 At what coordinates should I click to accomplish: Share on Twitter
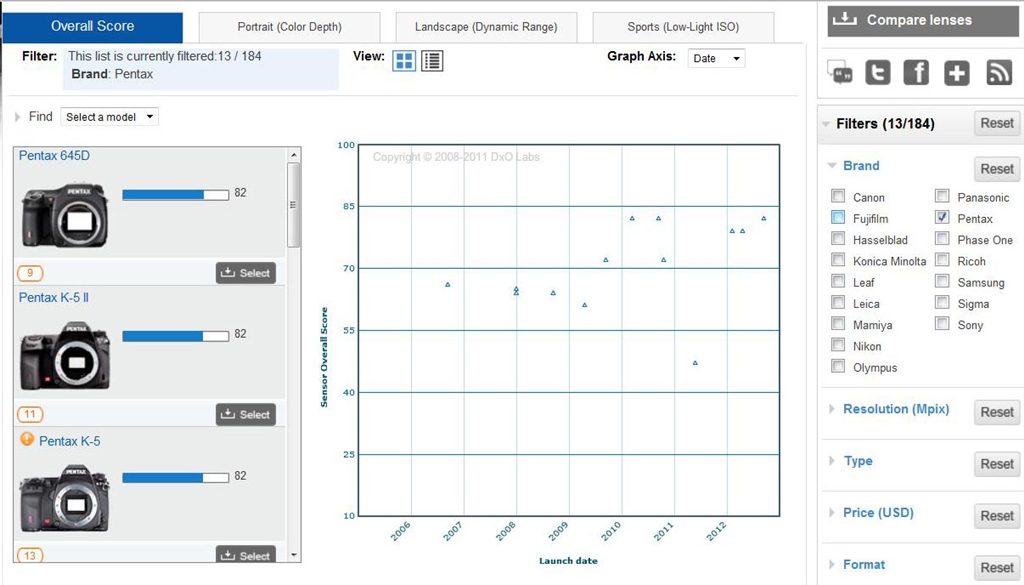point(877,73)
